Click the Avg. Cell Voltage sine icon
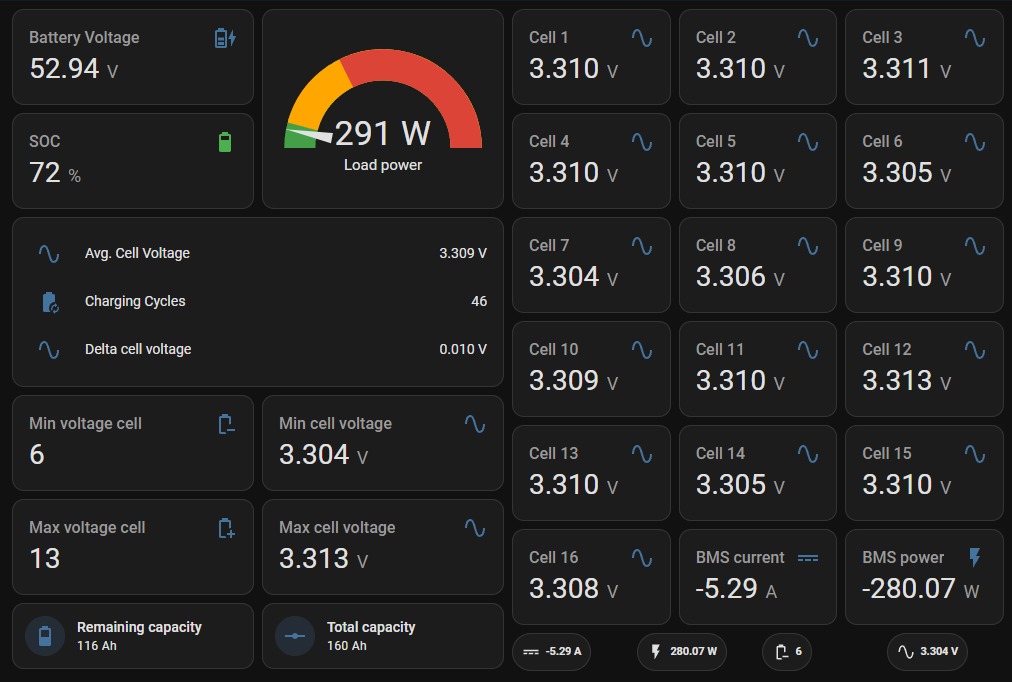 (x=49, y=254)
